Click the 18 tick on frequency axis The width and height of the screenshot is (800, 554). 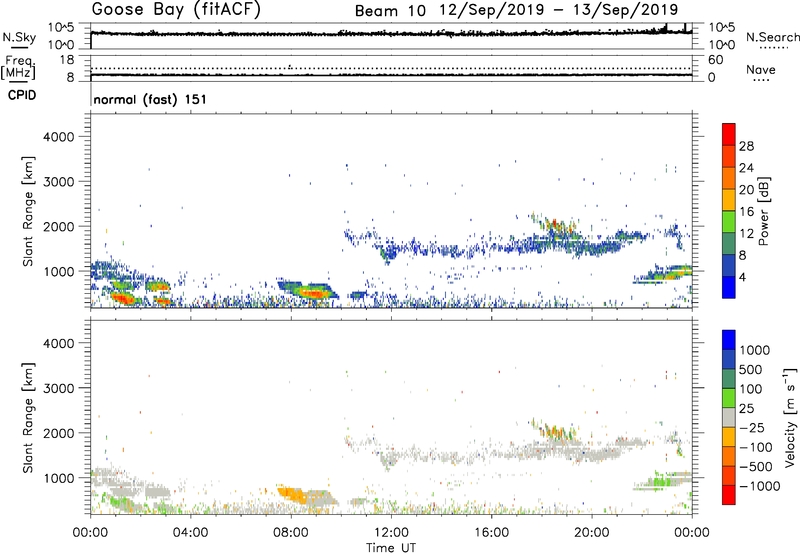pyautogui.click(x=67, y=60)
